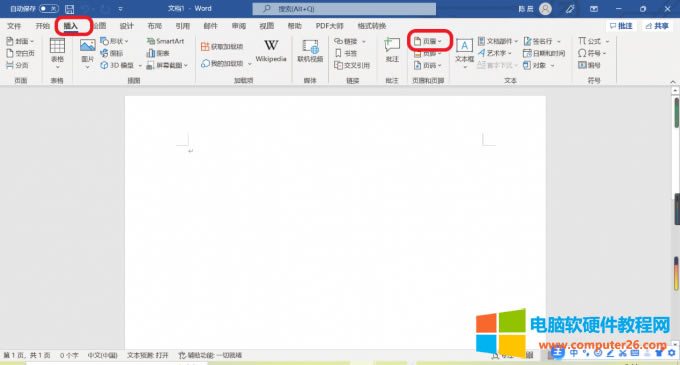The height and width of the screenshot is (365, 680).
Task: Insert SmartArt graphic
Action: [x=165, y=41]
